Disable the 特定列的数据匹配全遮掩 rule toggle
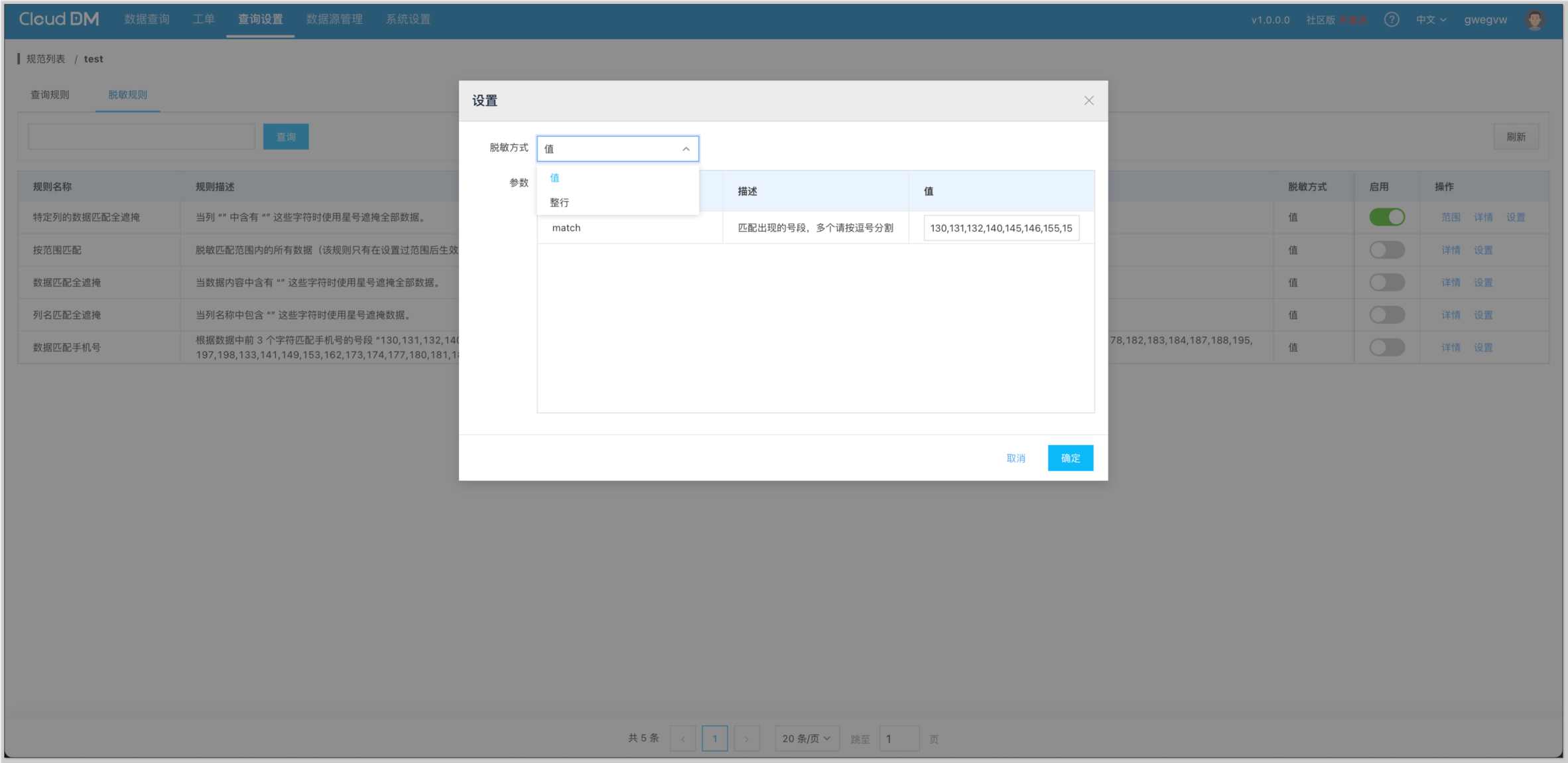1568x763 pixels. pyautogui.click(x=1386, y=217)
